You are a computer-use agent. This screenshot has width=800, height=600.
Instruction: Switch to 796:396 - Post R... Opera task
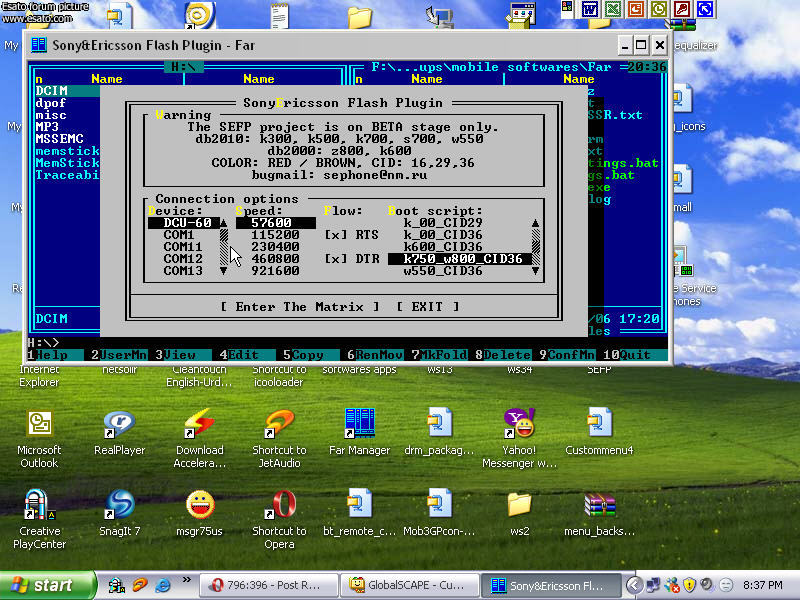(268, 585)
